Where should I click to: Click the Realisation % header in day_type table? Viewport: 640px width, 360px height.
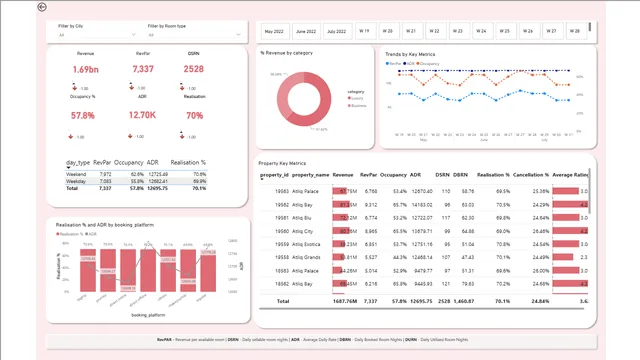188,162
